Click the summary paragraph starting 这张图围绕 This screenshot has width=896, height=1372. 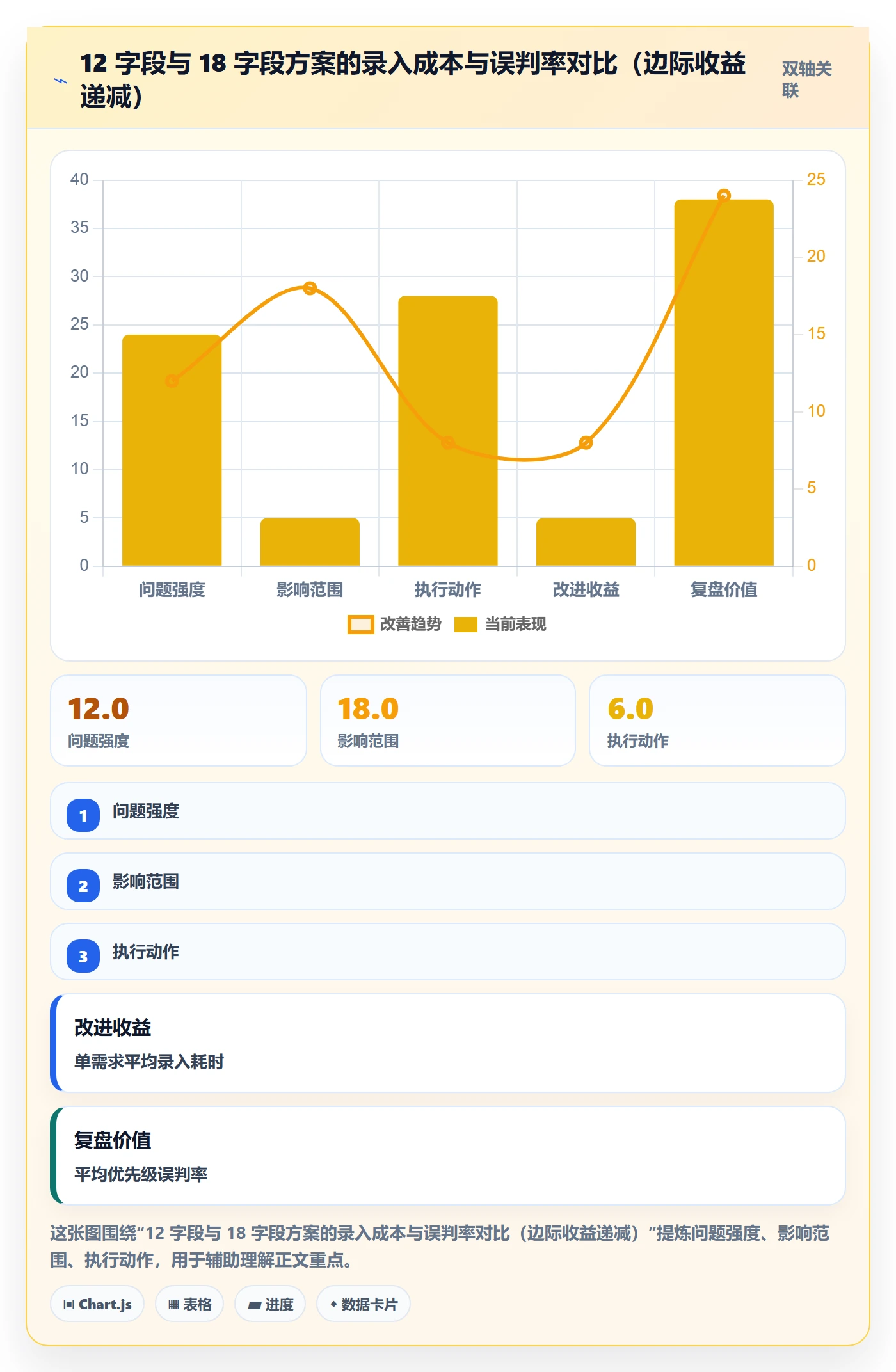pos(440,1247)
